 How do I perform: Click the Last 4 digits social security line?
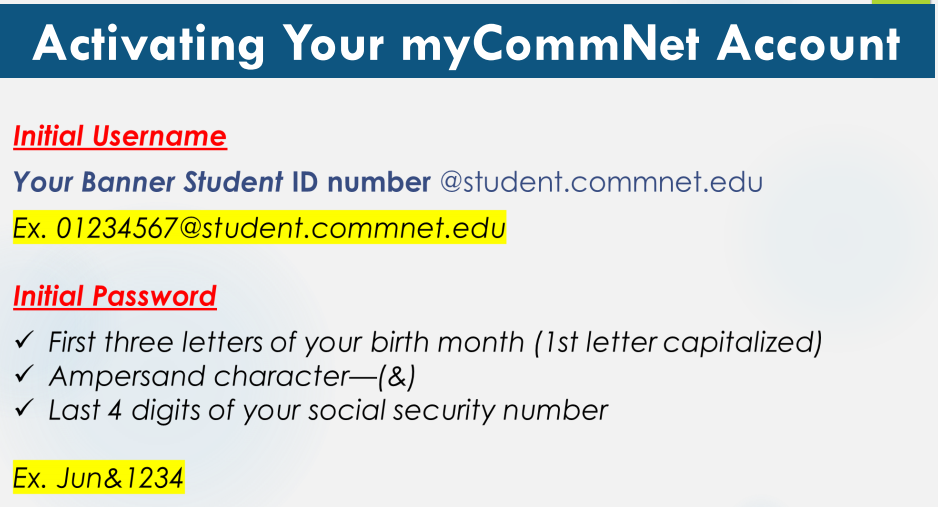[328, 411]
